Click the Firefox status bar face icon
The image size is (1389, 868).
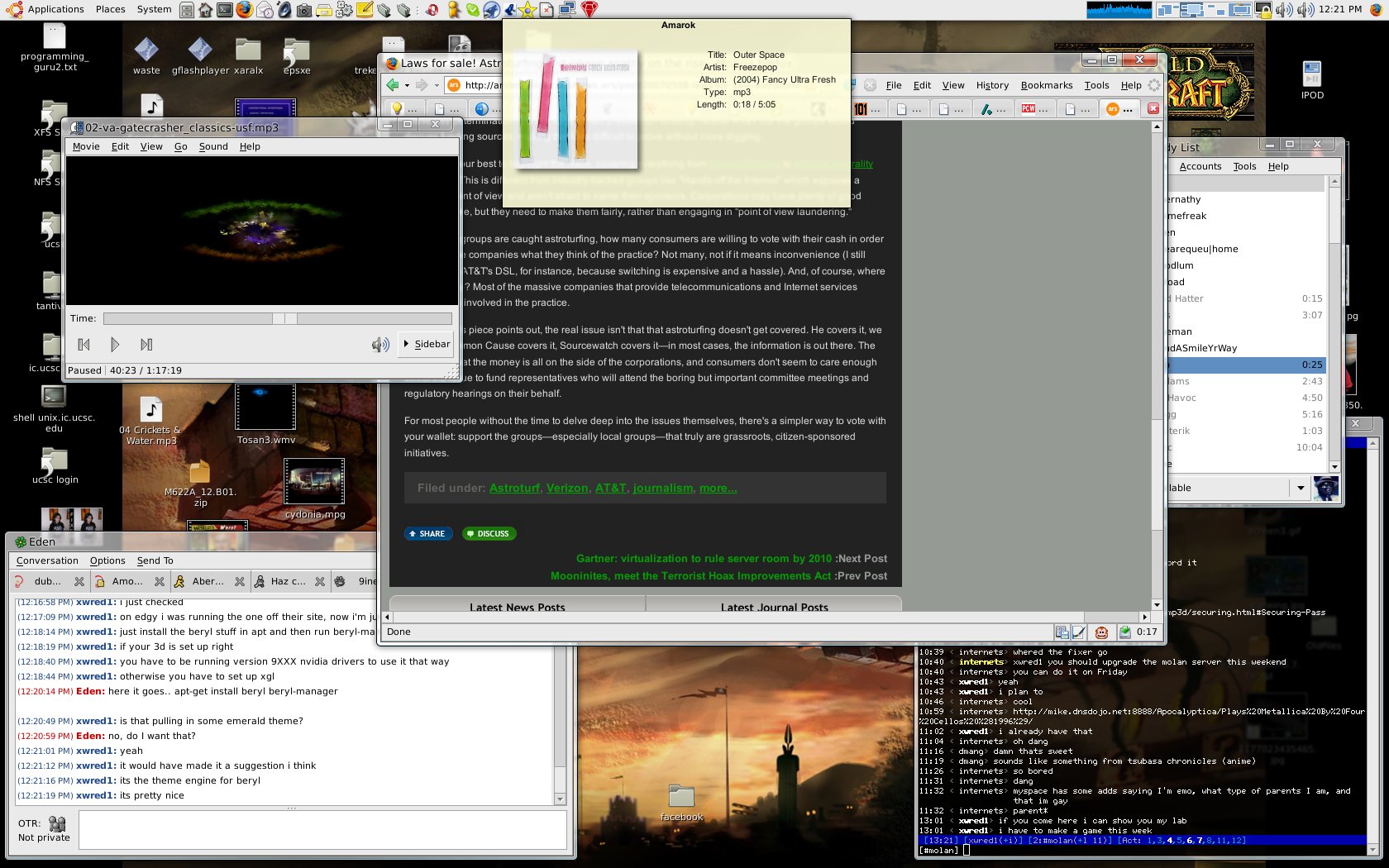click(x=1101, y=632)
